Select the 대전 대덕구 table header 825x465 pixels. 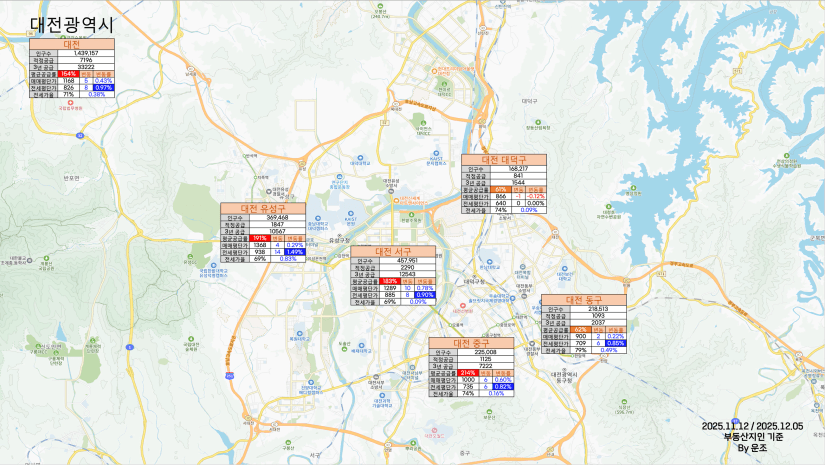504,160
